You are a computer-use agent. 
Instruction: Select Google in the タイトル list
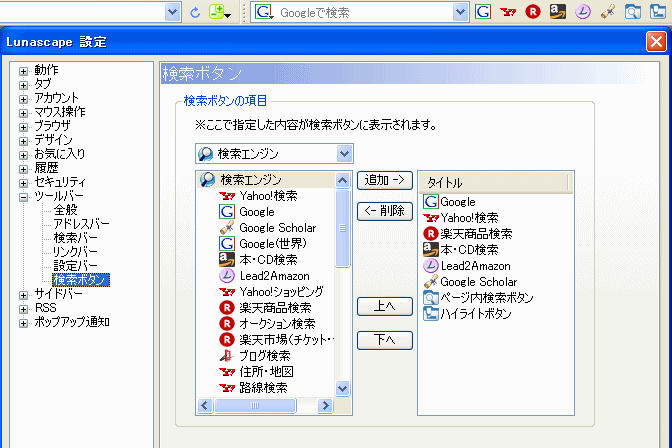click(449, 201)
